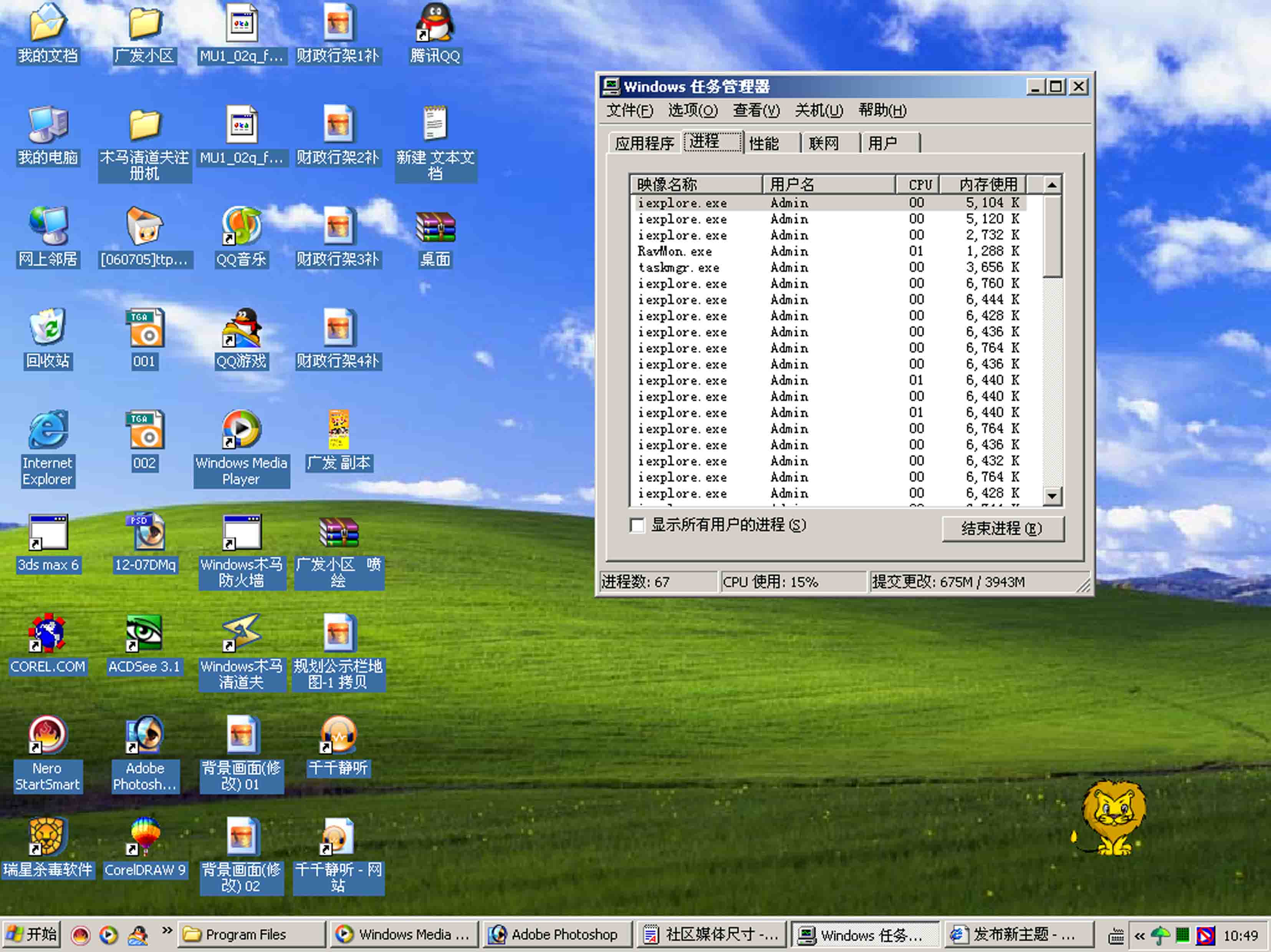1271x952 pixels.
Task: Select the 回收站 recycle bin icon
Action: click(48, 329)
